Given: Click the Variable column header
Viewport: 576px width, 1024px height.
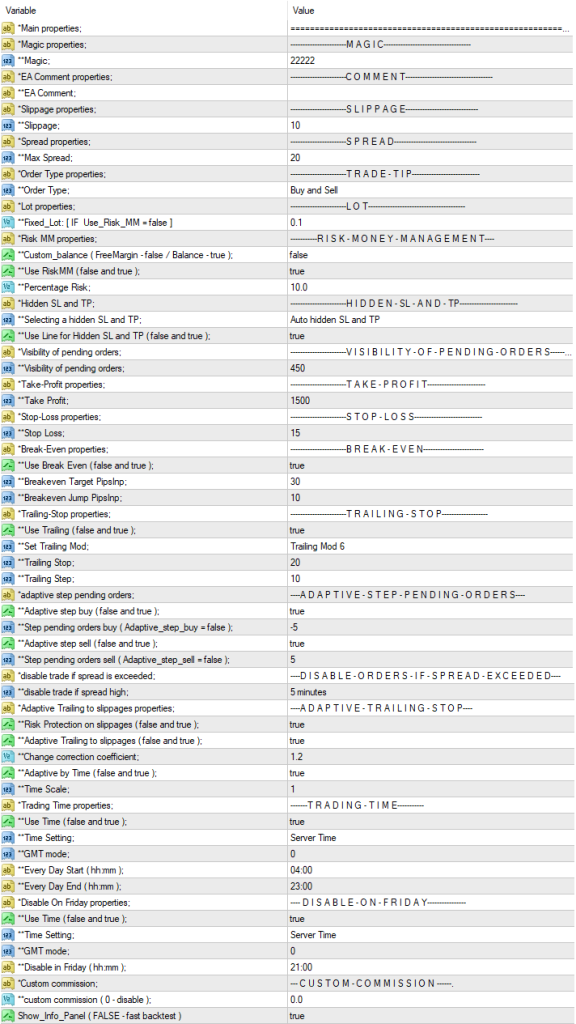Looking at the screenshot, I should click(144, 10).
